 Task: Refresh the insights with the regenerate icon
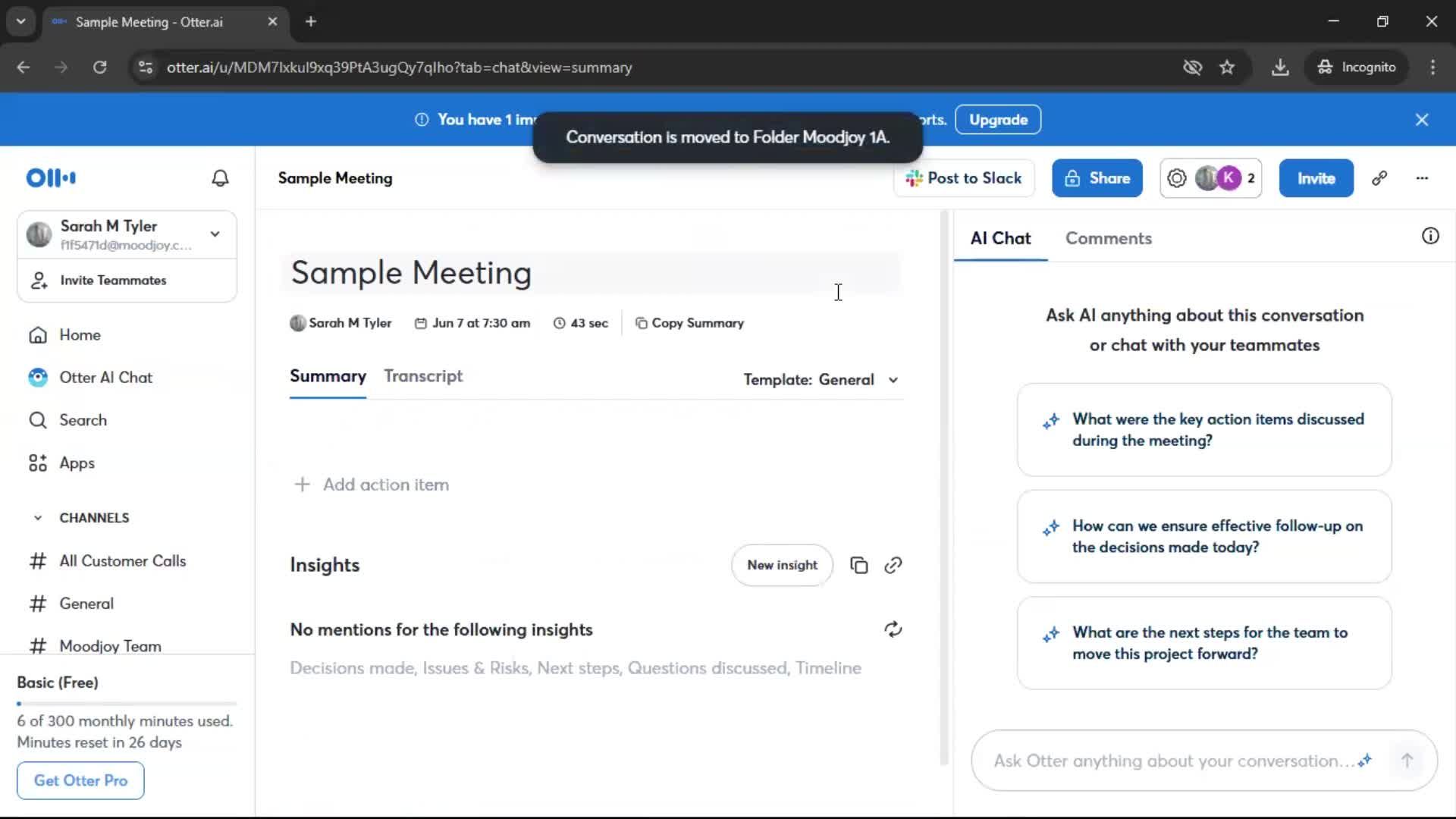click(x=893, y=629)
